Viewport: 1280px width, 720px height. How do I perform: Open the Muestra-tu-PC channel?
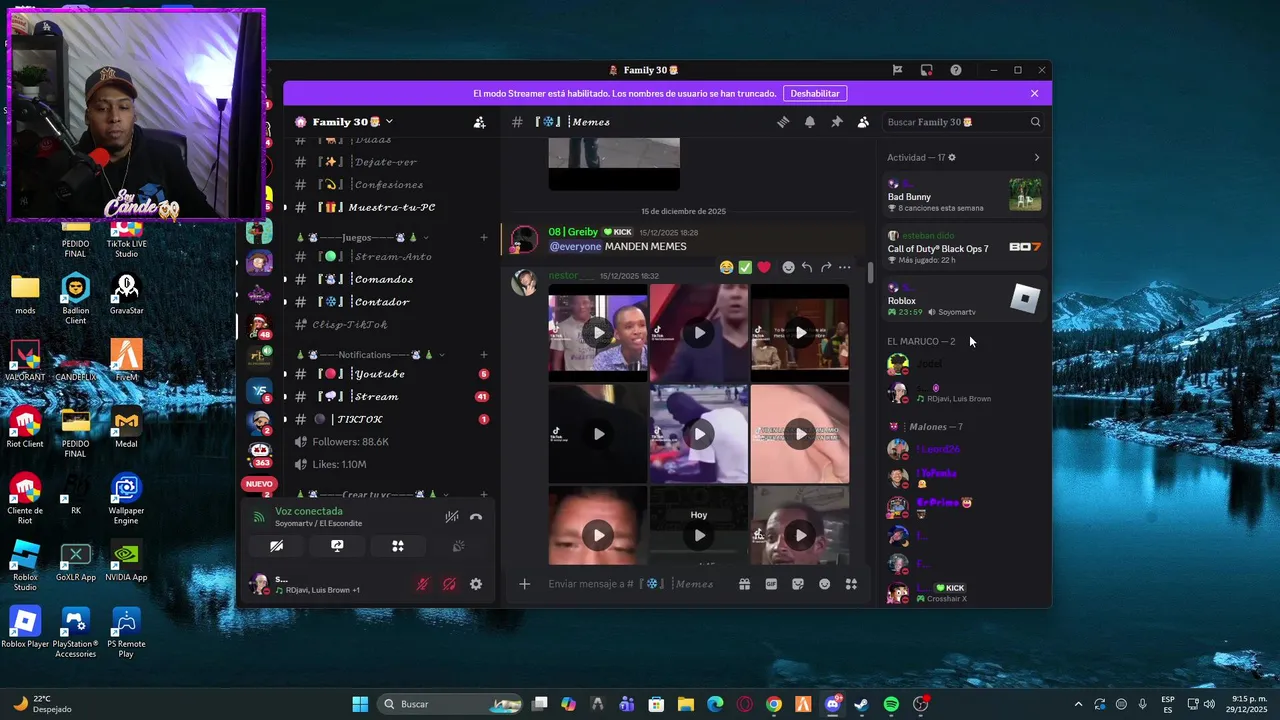(391, 207)
